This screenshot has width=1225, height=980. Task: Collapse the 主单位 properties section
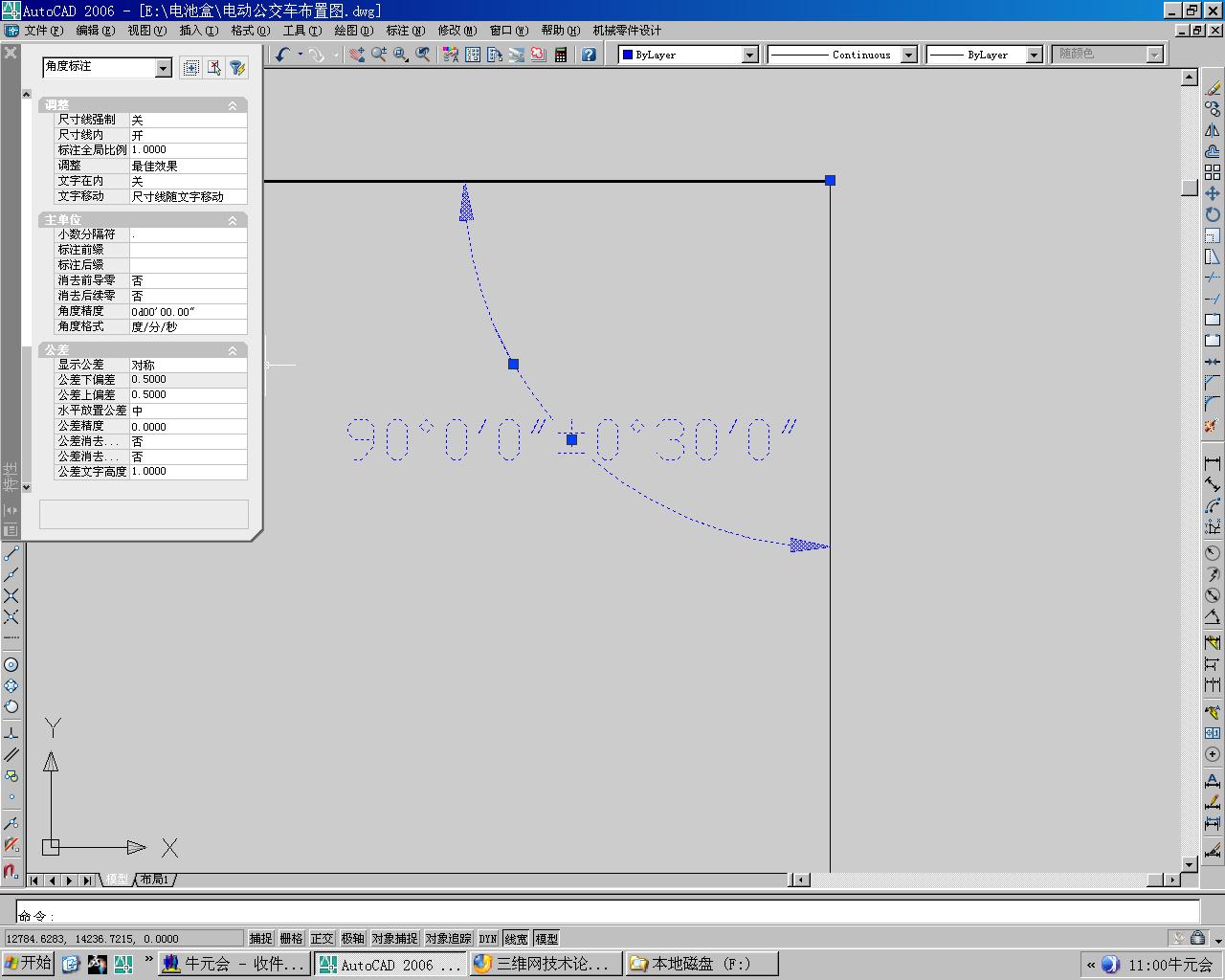pyautogui.click(x=232, y=220)
